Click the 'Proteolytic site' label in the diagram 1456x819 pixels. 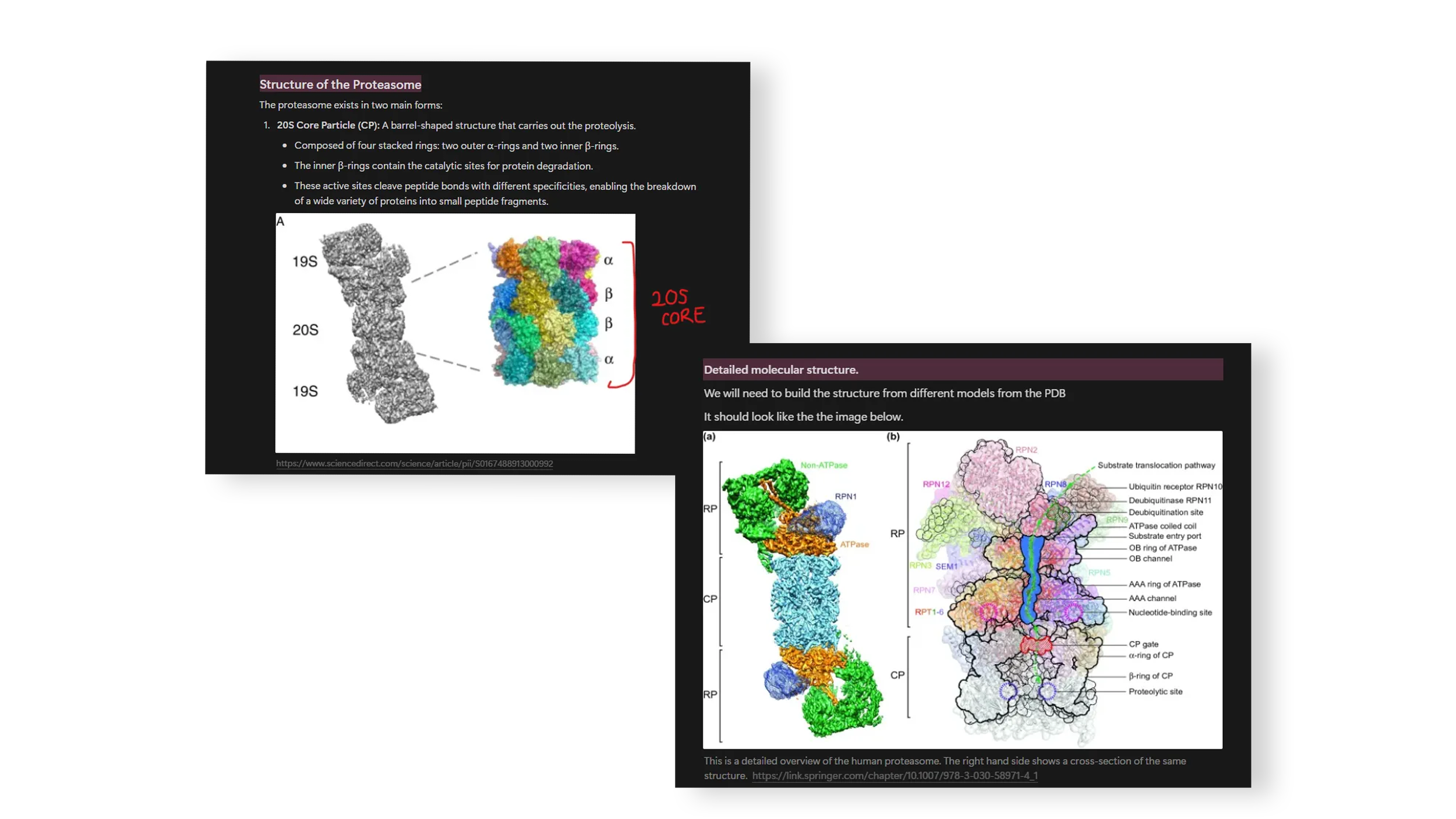coord(1155,691)
